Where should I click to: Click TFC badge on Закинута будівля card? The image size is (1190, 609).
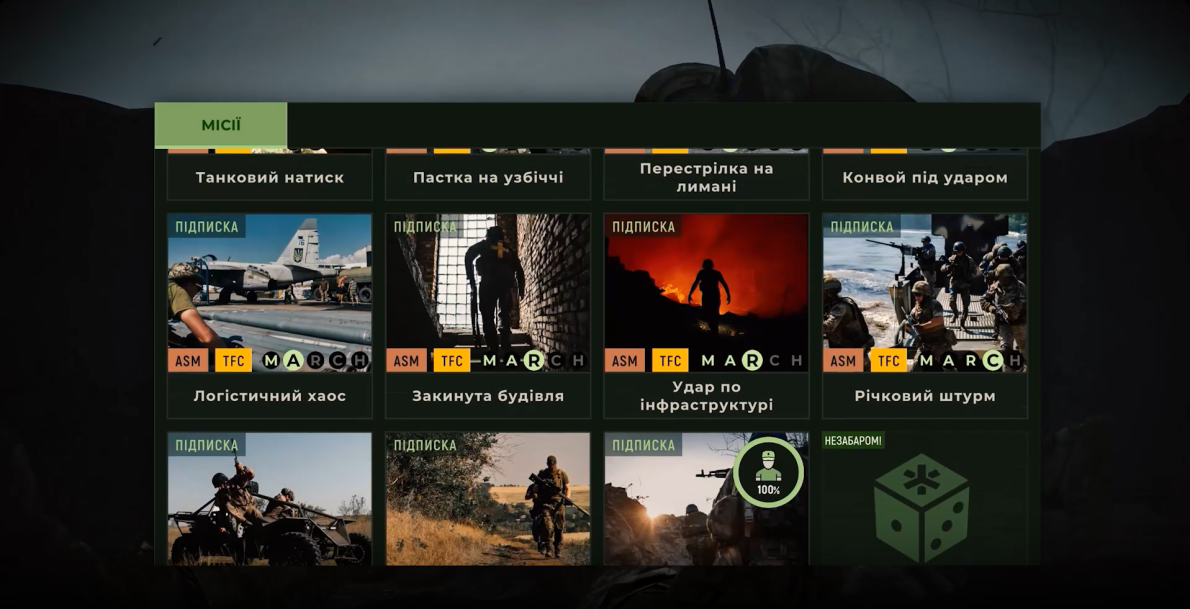452,360
